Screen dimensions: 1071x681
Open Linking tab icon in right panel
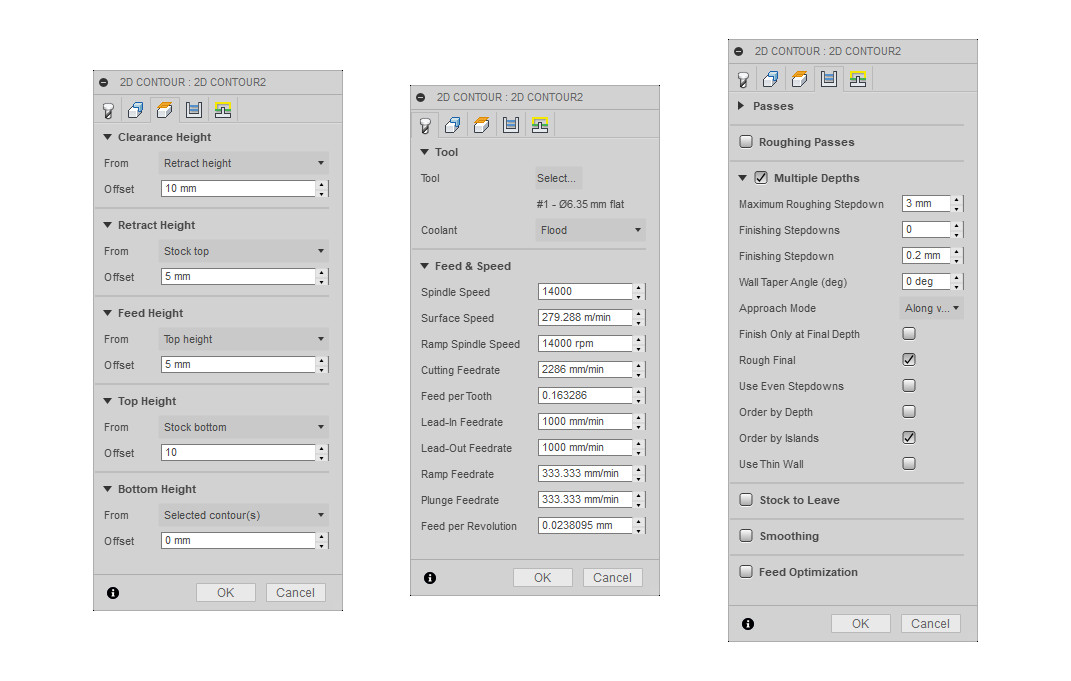[858, 79]
